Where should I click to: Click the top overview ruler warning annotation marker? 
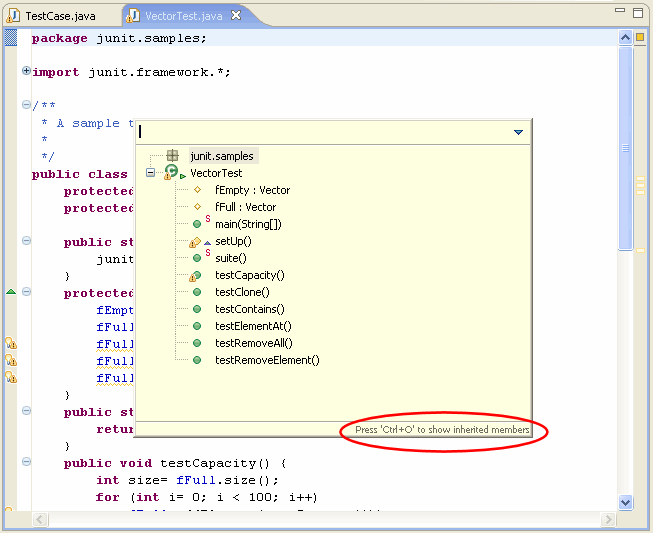click(640, 179)
